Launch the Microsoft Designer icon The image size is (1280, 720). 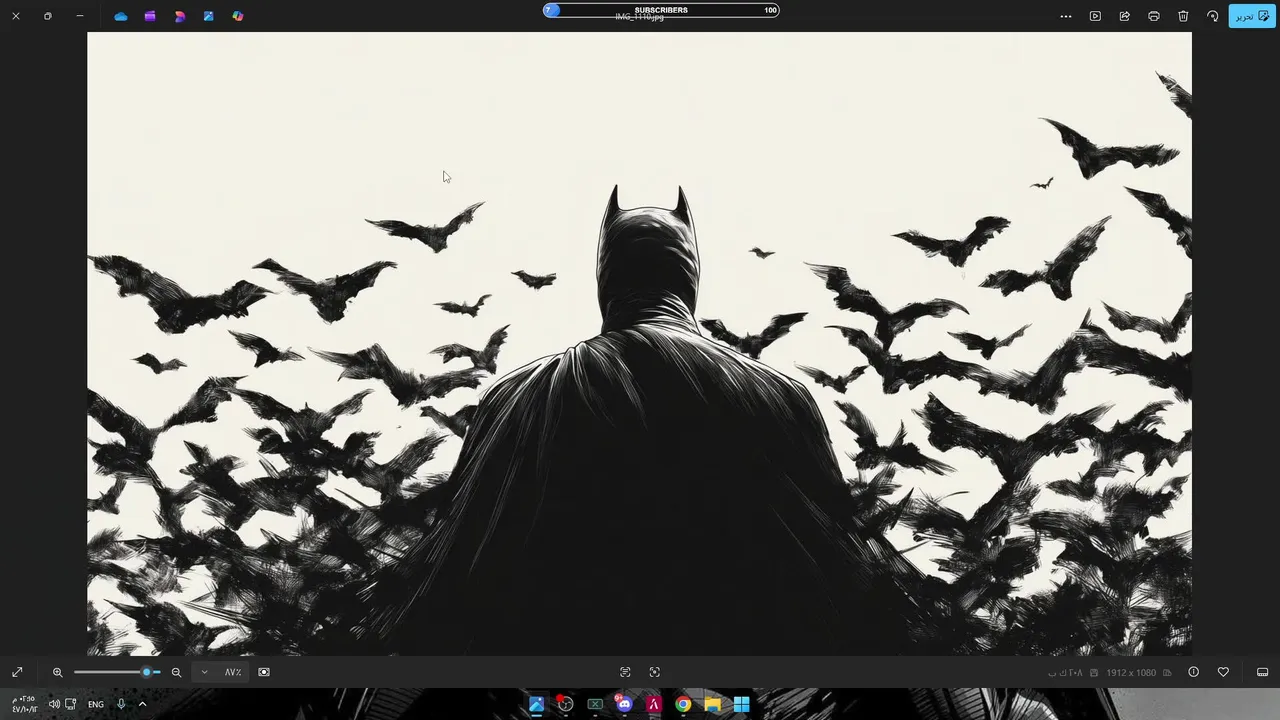(x=179, y=16)
